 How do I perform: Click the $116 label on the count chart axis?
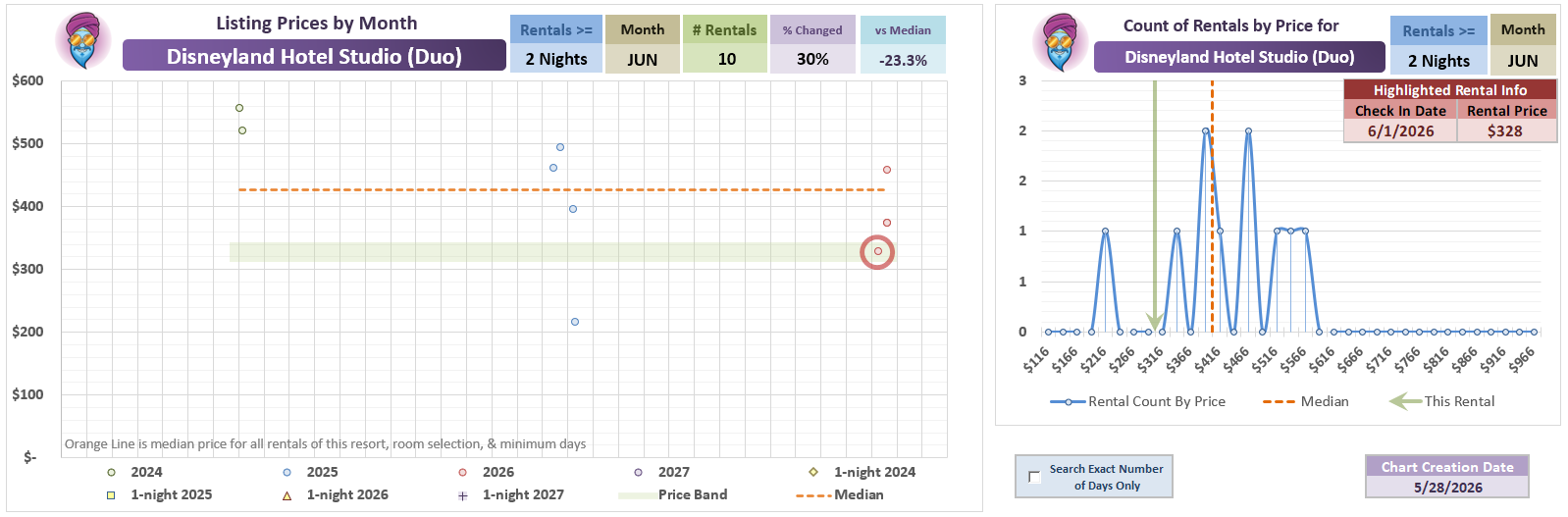point(1036,359)
